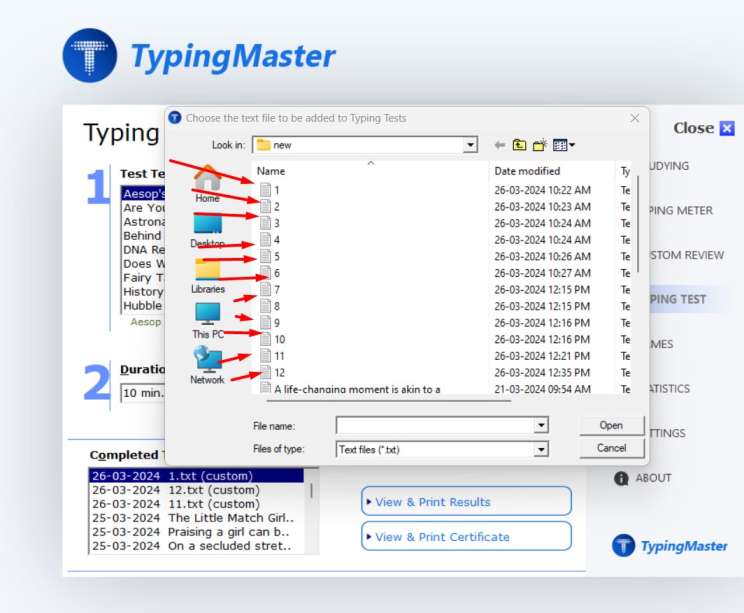The image size is (744, 613).
Task: Click the Open button
Action: 611,425
